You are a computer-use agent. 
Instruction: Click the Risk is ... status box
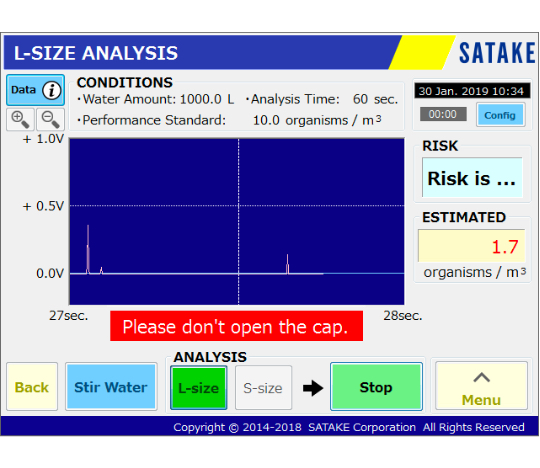(472, 177)
